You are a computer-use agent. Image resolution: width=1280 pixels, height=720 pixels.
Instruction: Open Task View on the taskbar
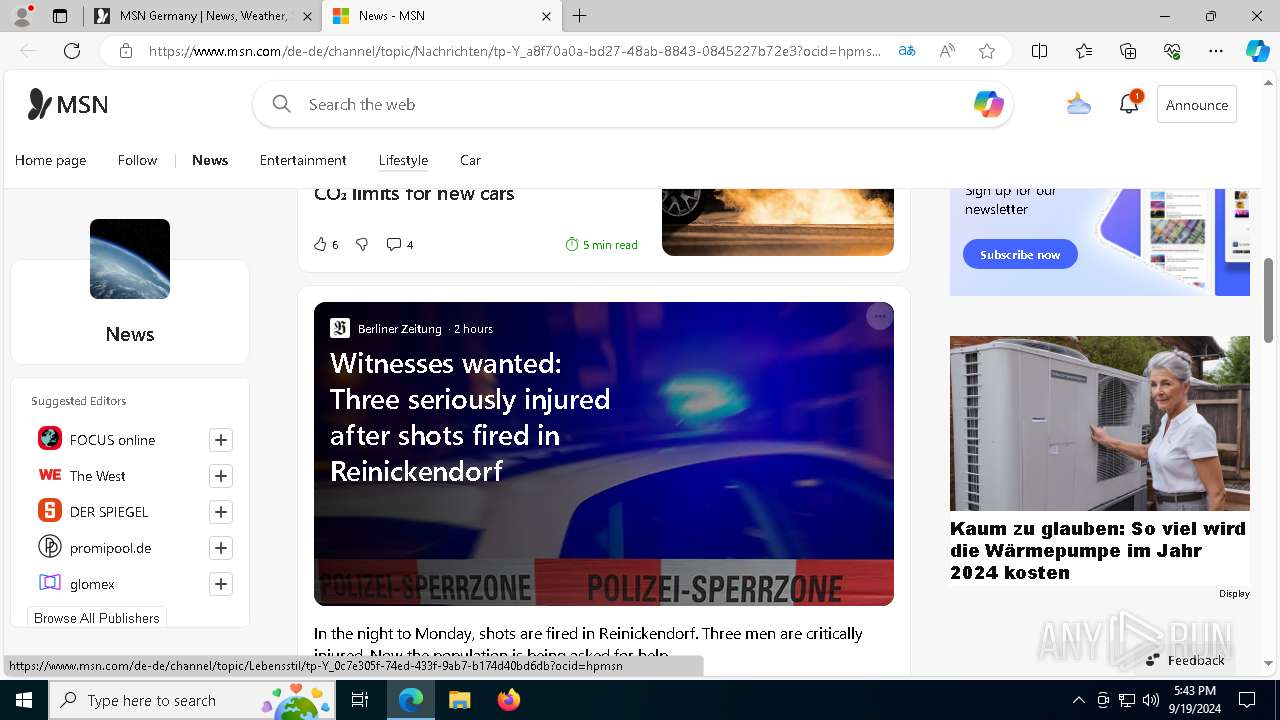point(361,700)
